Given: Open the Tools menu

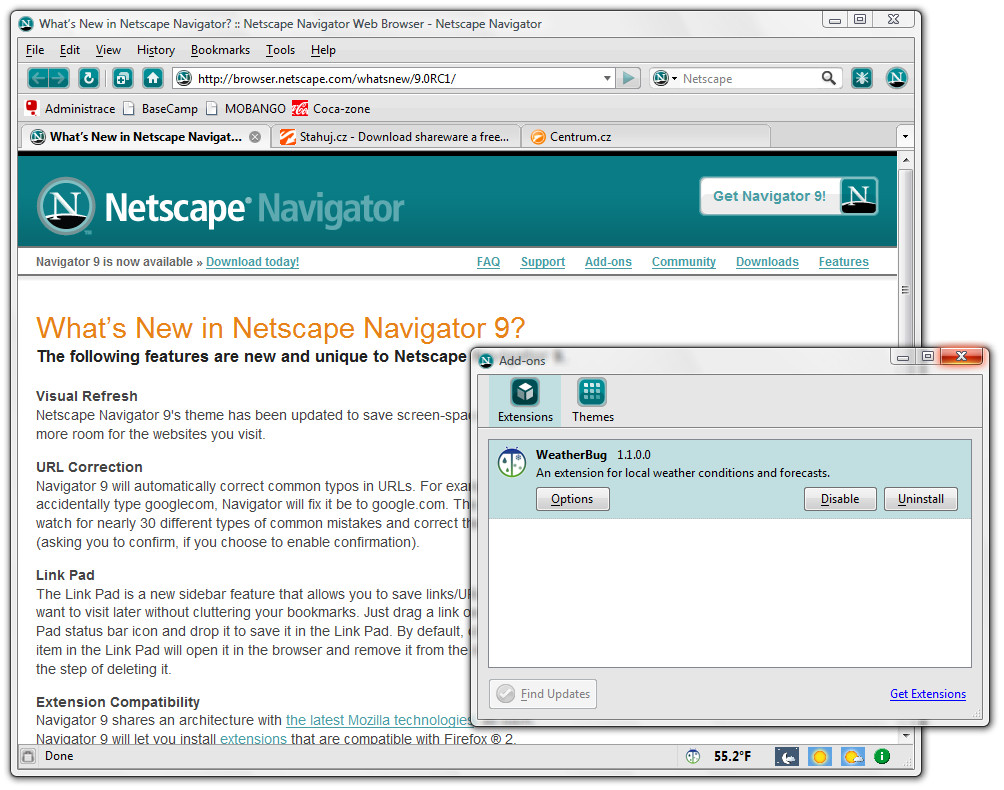Looking at the screenshot, I should [x=280, y=50].
